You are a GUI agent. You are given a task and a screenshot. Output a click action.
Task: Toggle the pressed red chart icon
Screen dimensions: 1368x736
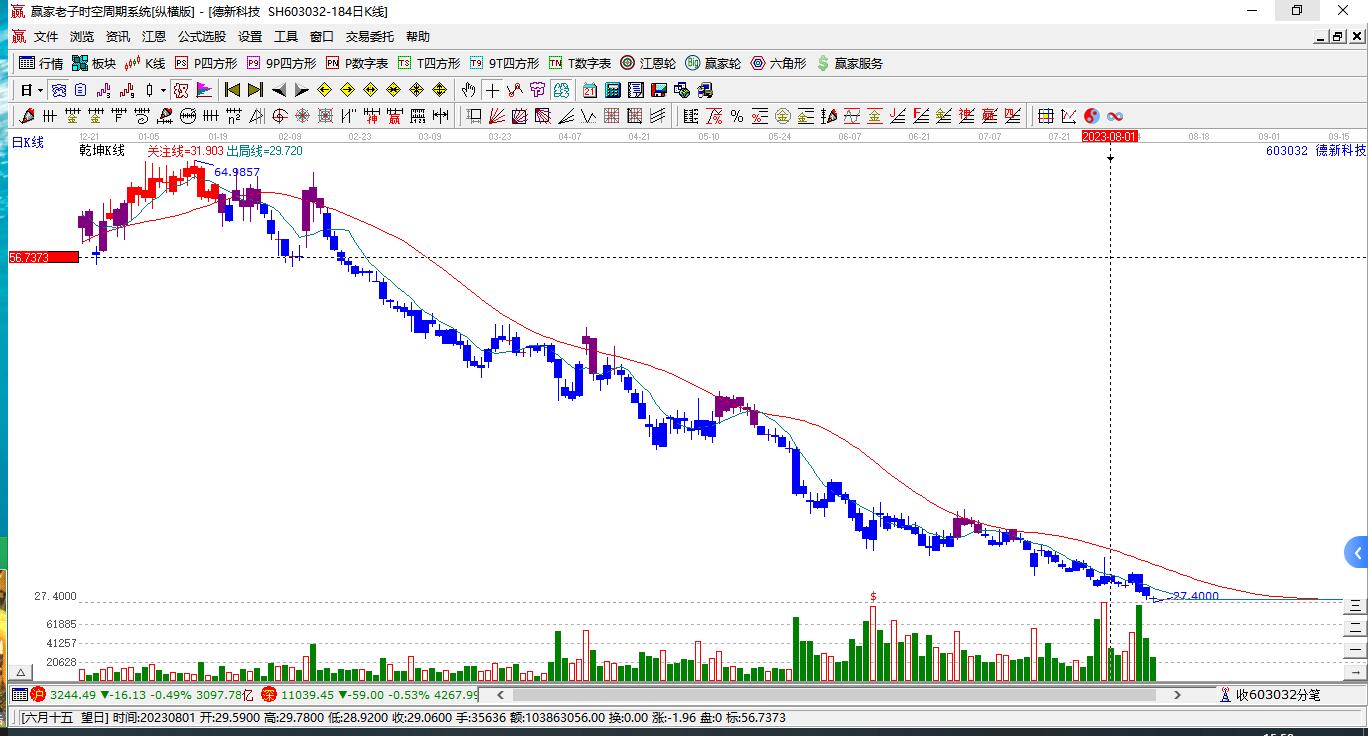[181, 90]
